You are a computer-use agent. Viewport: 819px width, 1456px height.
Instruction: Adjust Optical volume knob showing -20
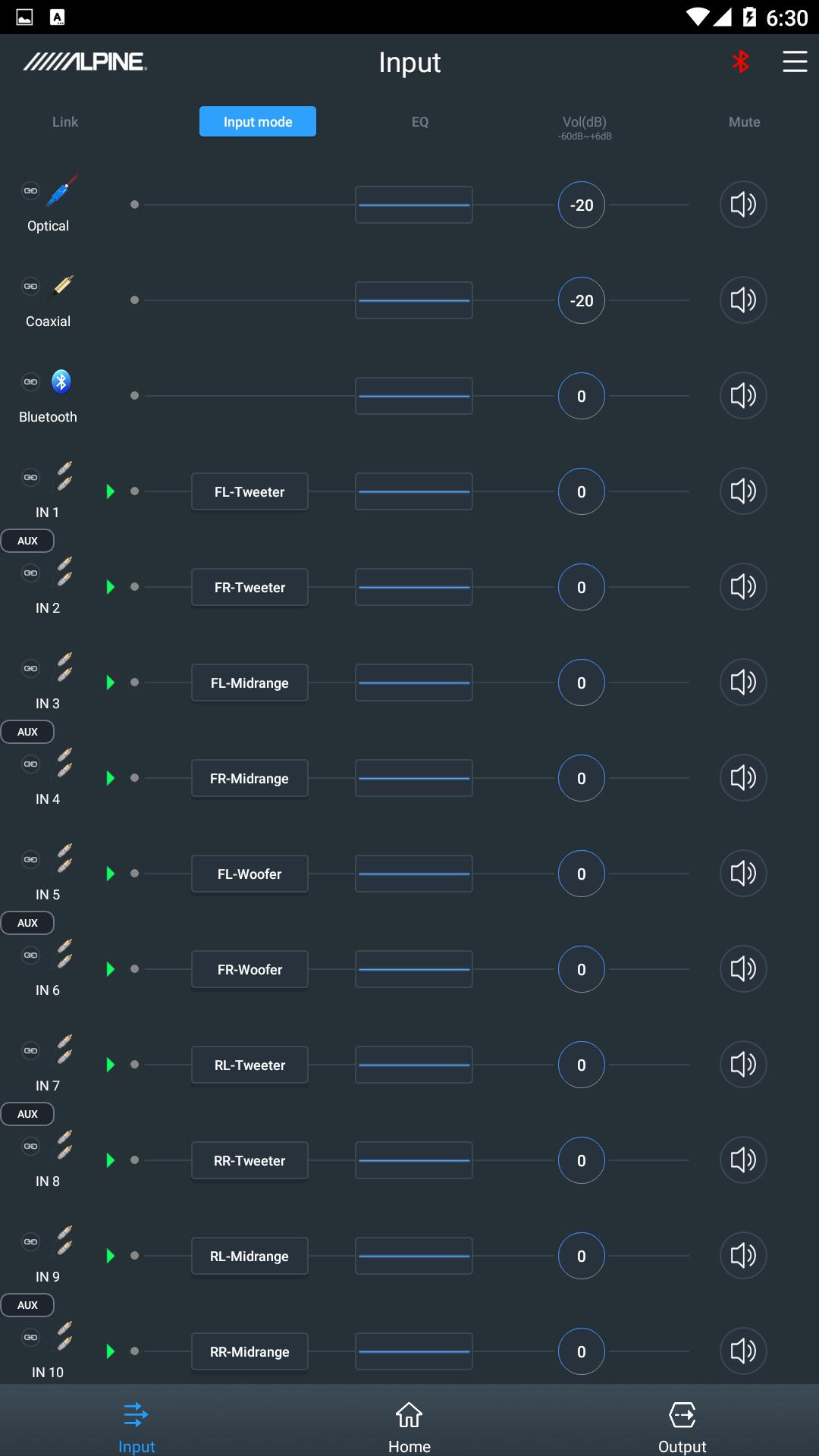(582, 205)
